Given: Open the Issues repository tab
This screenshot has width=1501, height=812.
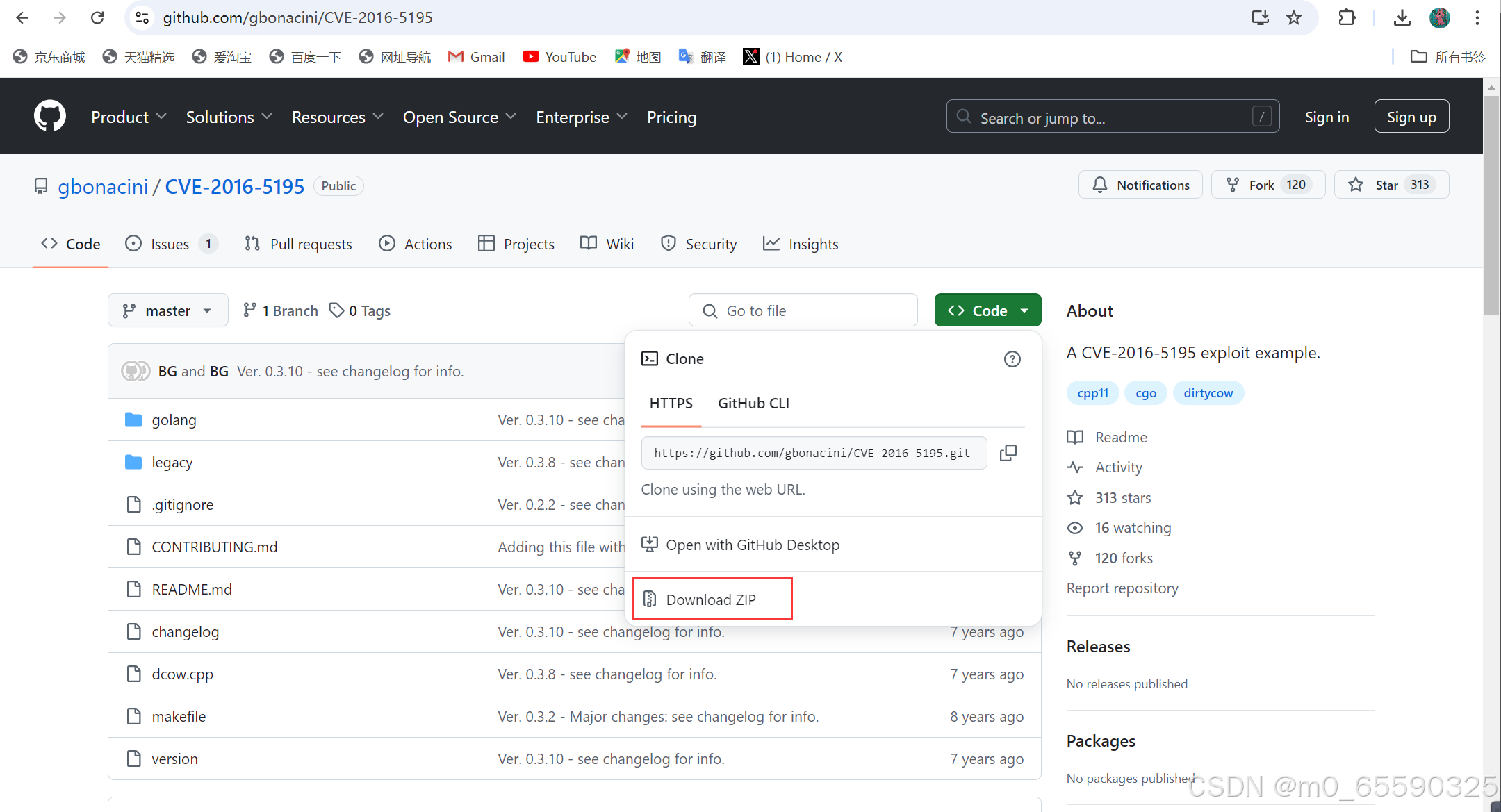Looking at the screenshot, I should coord(170,244).
